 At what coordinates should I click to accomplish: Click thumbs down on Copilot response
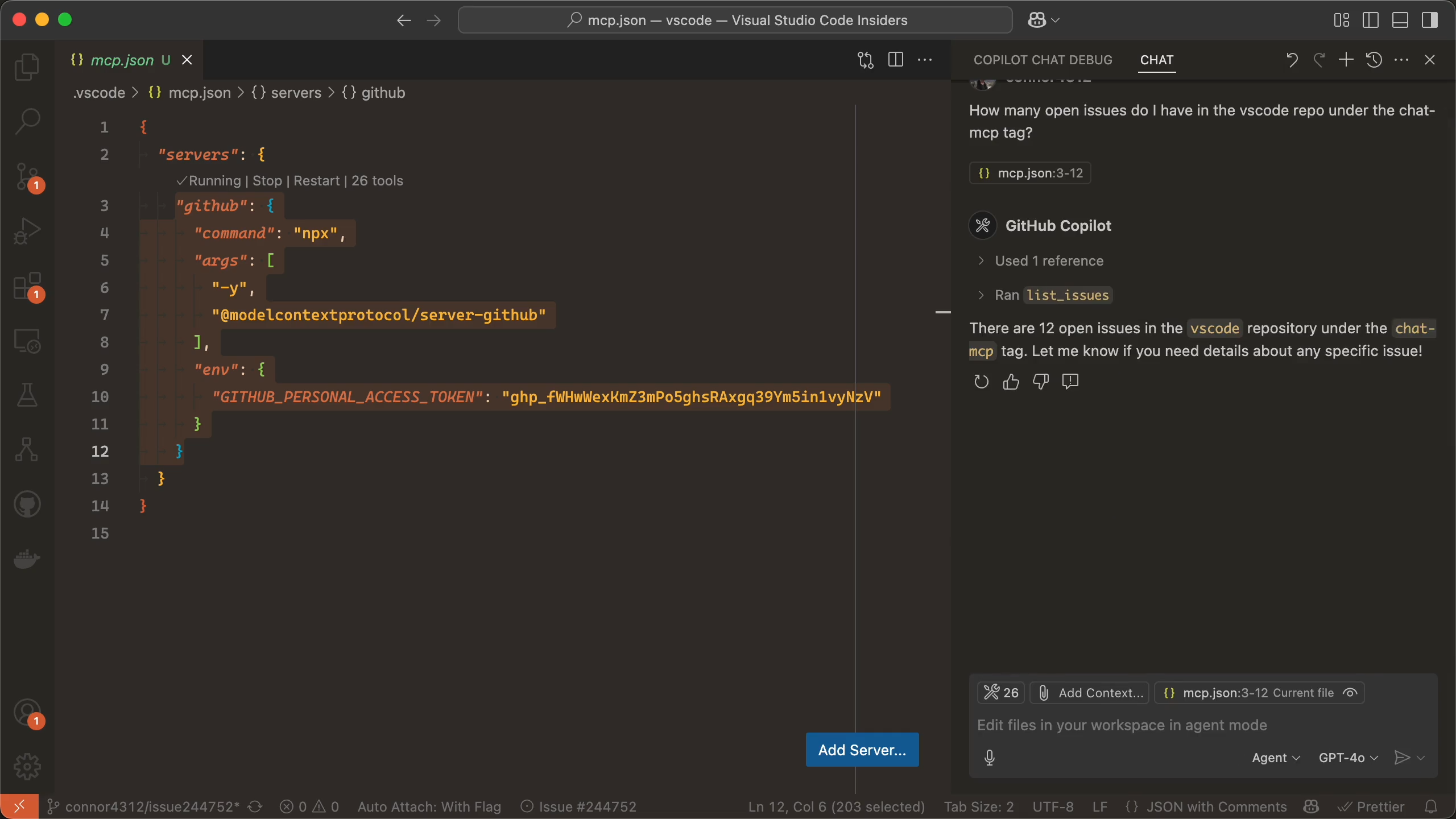(1040, 382)
